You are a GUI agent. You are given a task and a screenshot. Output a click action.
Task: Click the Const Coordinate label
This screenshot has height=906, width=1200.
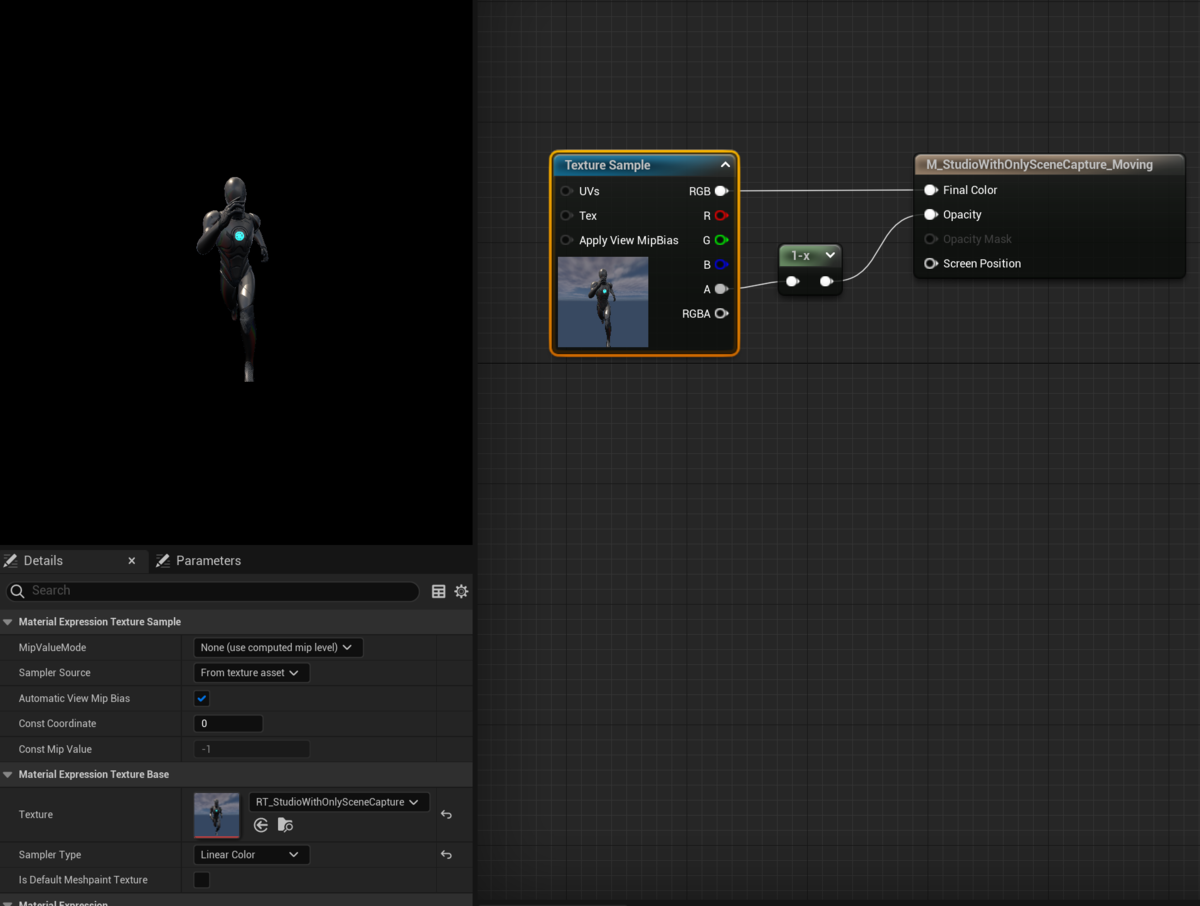coord(58,724)
